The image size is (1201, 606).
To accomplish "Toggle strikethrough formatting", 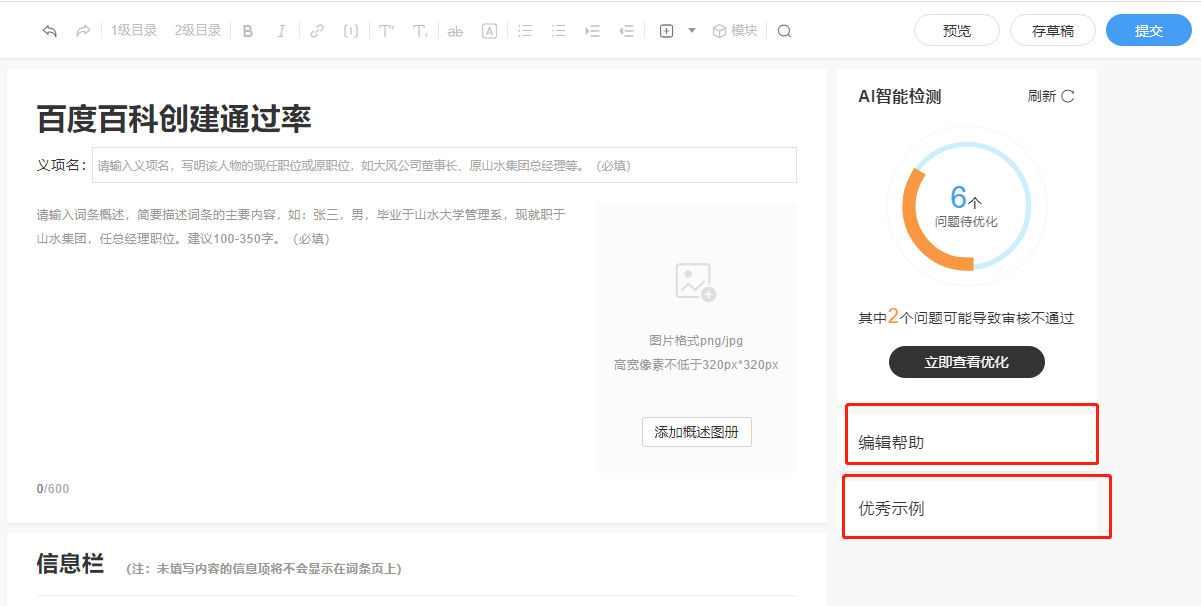I will pyautogui.click(x=455, y=31).
